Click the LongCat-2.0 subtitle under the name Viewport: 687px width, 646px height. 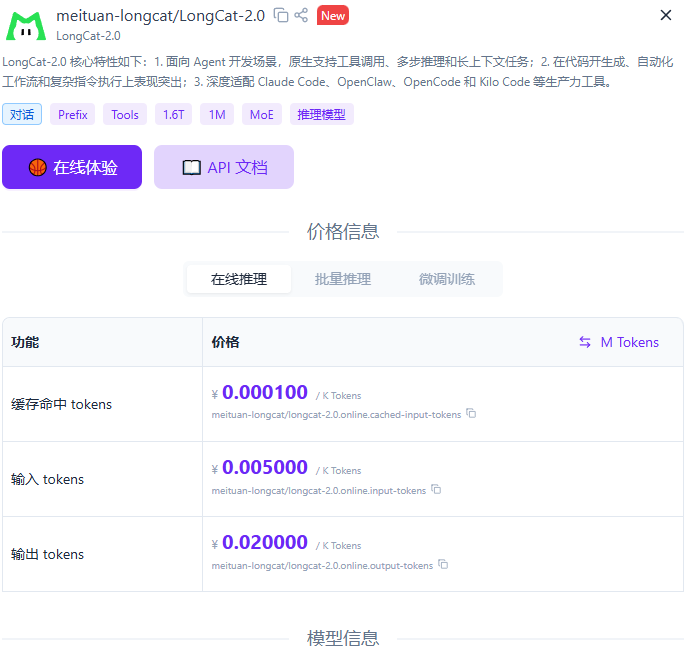88,36
